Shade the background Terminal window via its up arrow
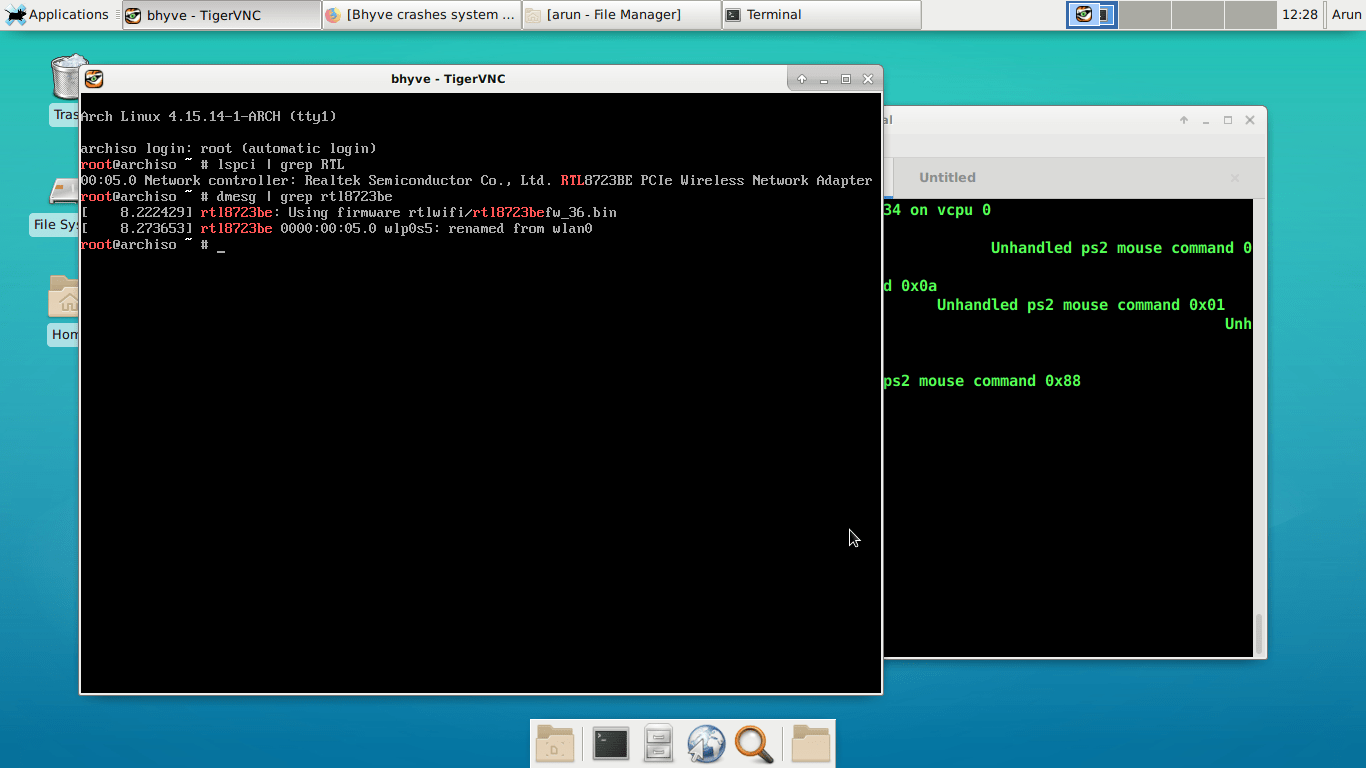1366x768 pixels. point(1182,119)
